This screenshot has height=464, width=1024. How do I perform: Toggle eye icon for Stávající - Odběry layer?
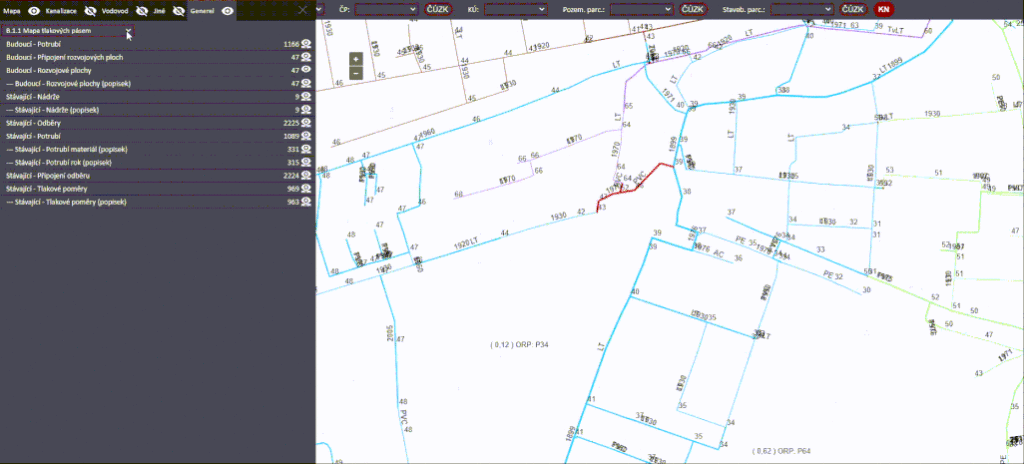308,123
